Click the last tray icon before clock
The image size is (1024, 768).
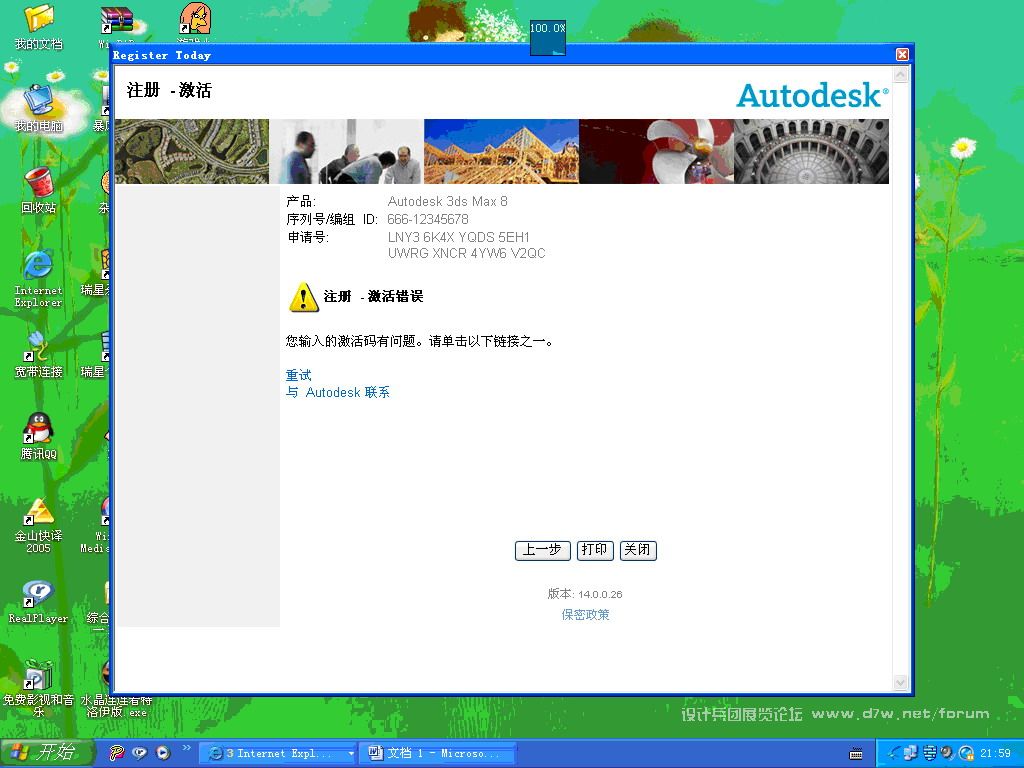click(x=967, y=753)
